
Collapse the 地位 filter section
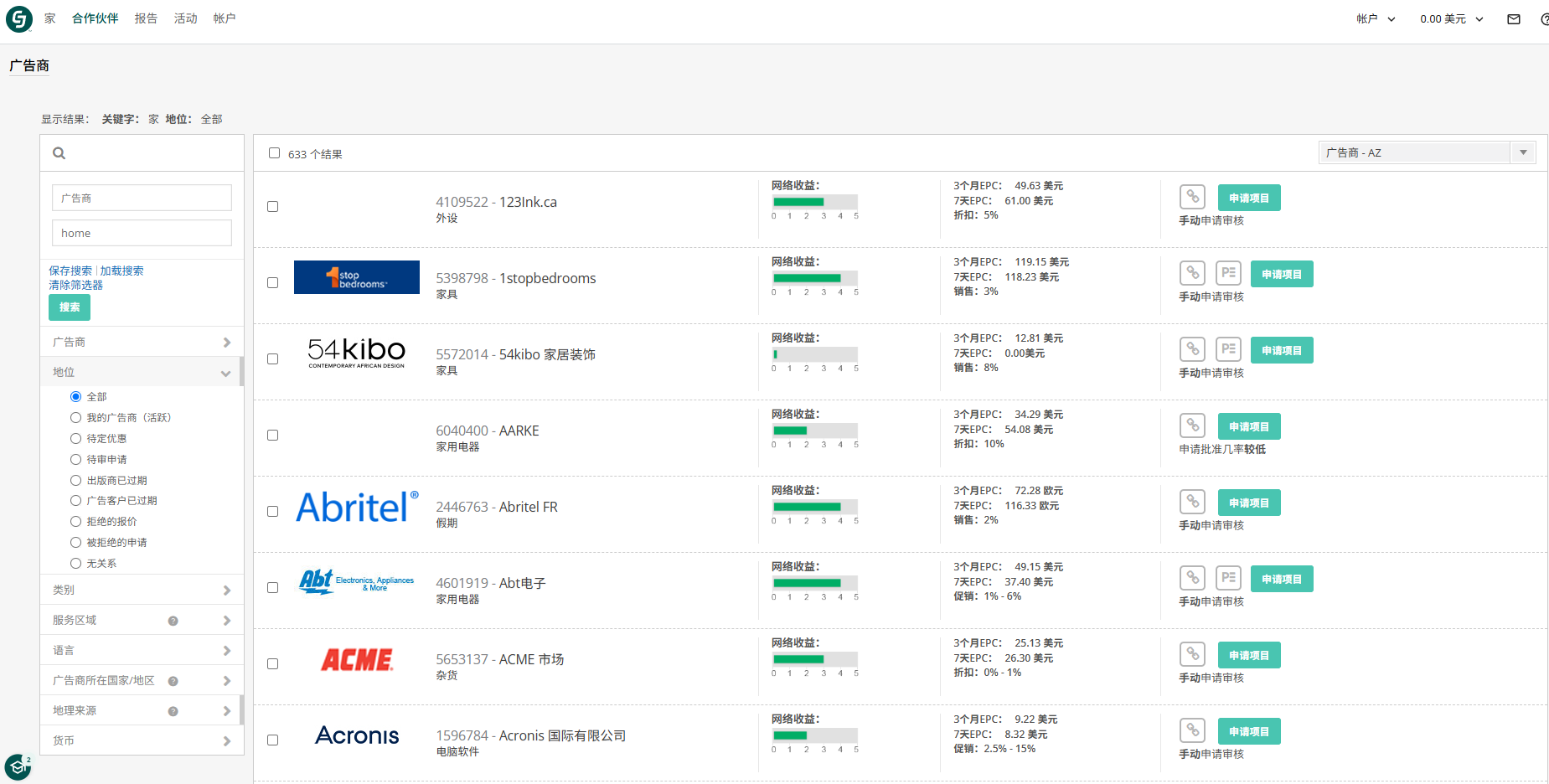(x=142, y=372)
